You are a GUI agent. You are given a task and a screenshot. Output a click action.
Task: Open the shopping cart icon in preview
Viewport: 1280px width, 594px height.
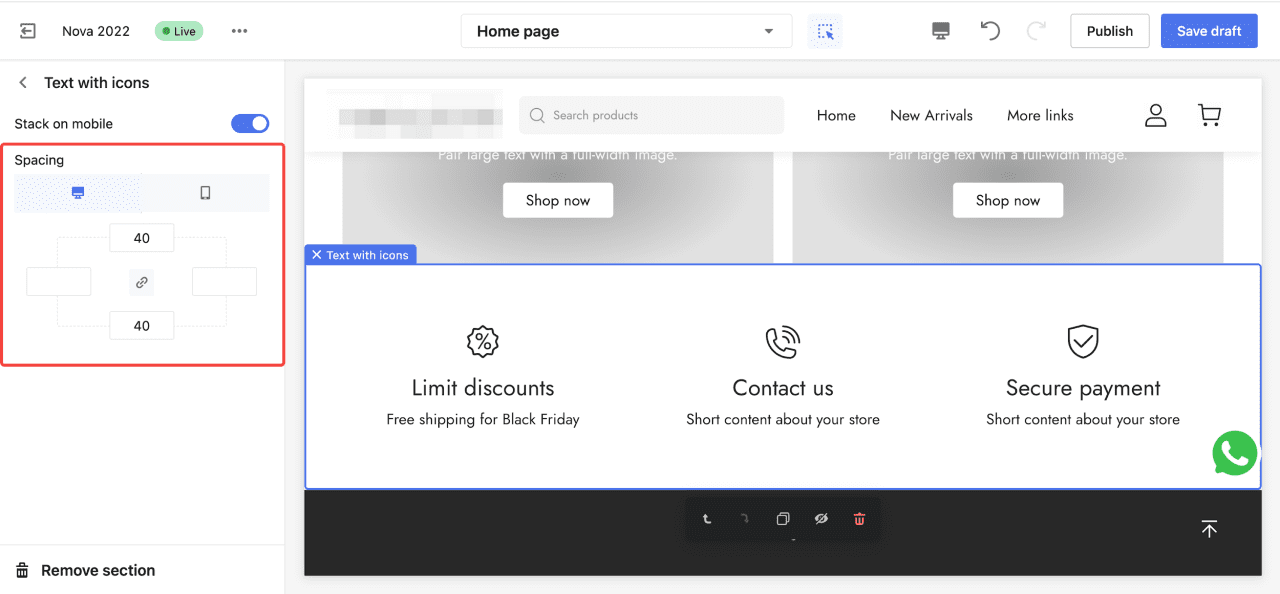(x=1210, y=115)
